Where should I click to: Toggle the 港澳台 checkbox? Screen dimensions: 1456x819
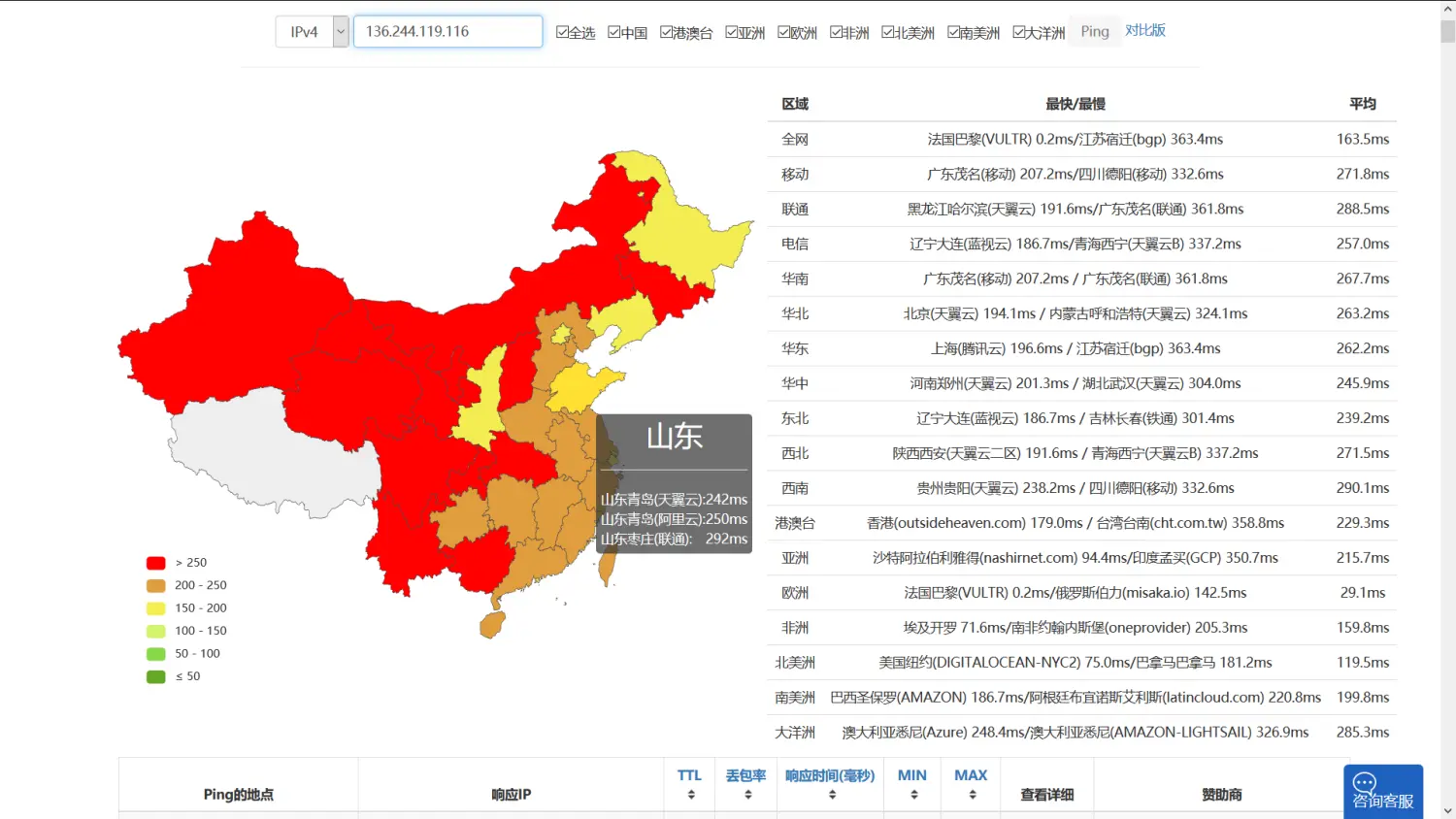(x=666, y=32)
